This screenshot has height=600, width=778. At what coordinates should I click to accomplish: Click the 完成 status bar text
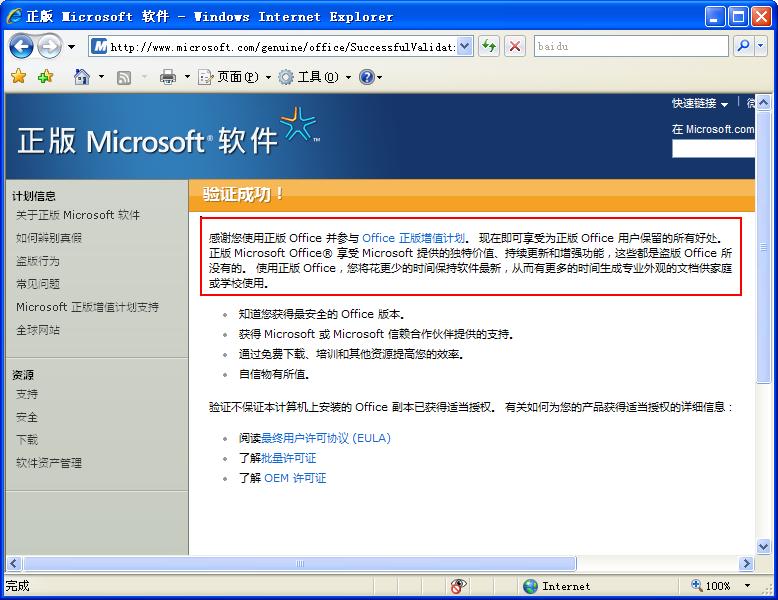[17, 586]
